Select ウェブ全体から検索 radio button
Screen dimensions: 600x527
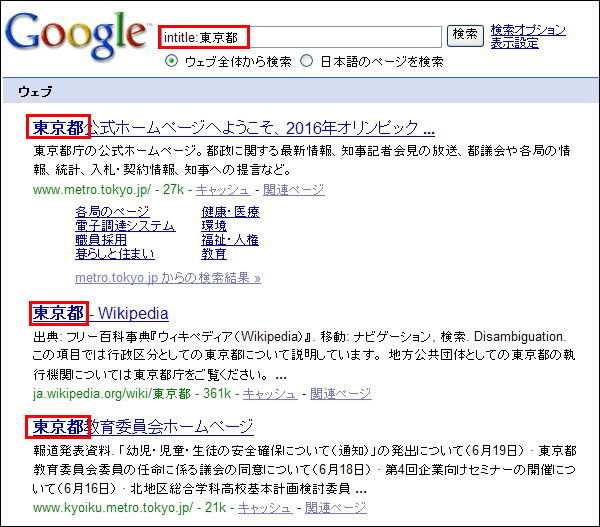171,61
